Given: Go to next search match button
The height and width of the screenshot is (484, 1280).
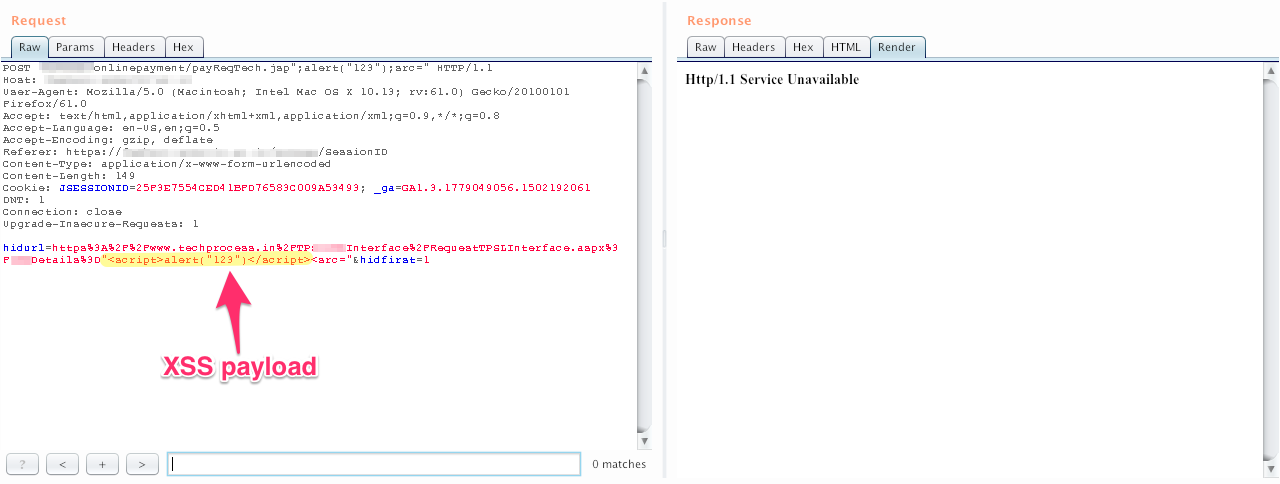Looking at the screenshot, I should click(x=142, y=464).
